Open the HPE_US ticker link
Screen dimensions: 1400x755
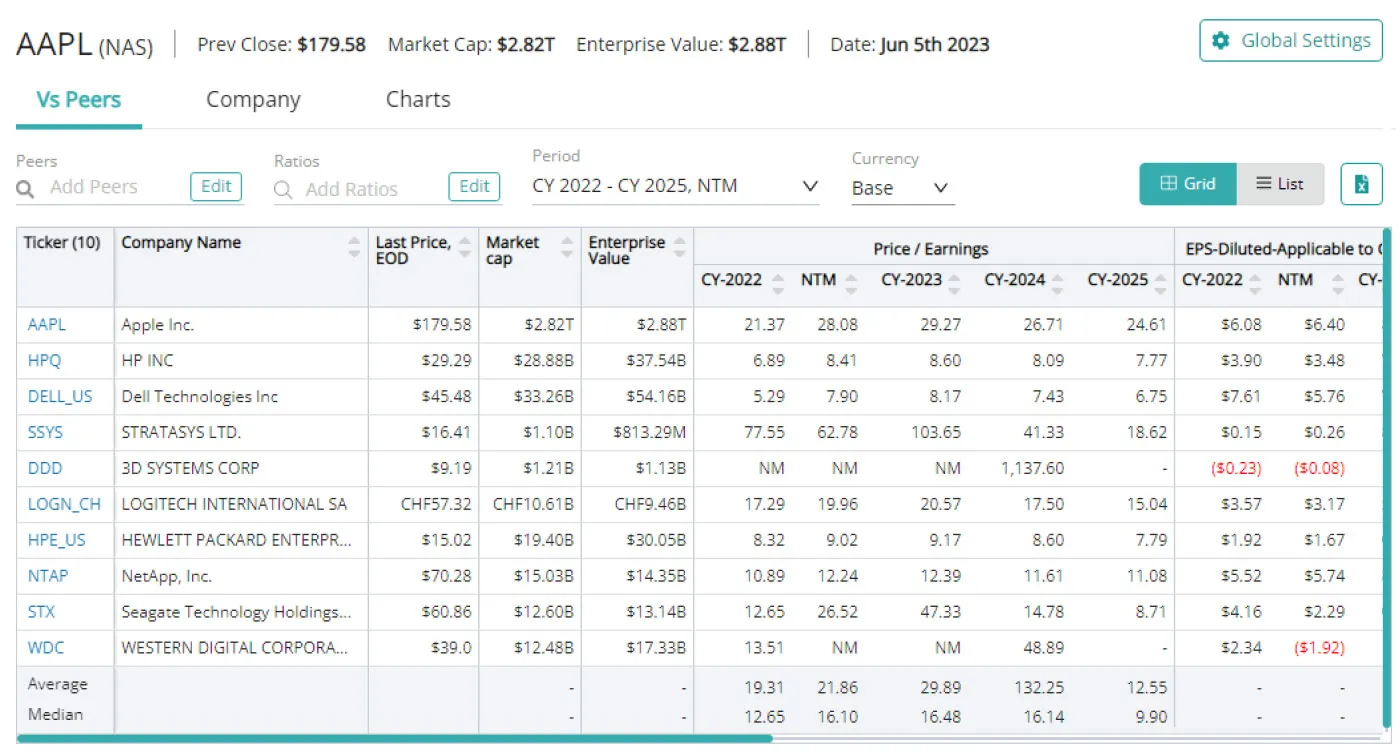(57, 541)
